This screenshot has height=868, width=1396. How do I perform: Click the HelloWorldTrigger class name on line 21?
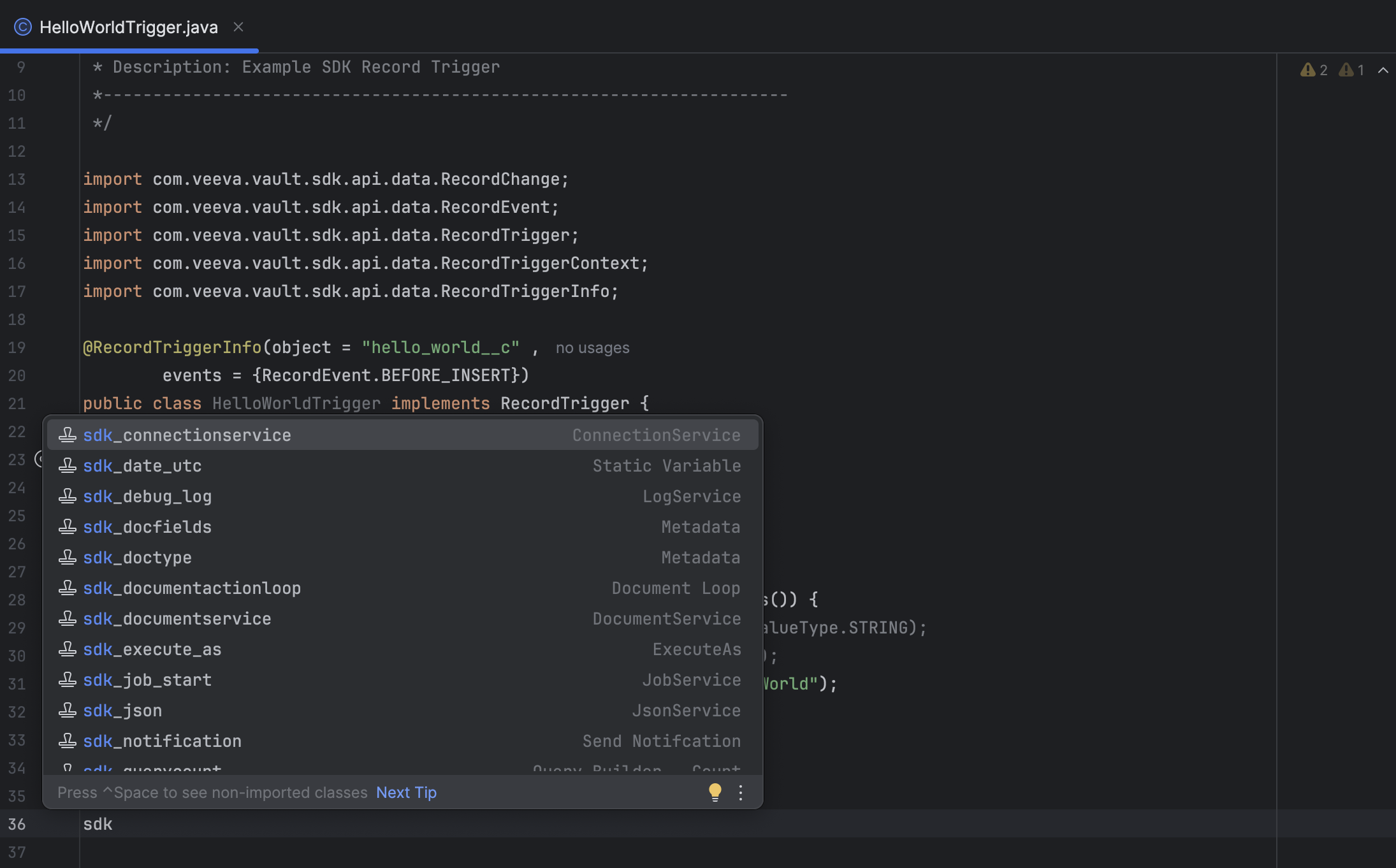click(x=296, y=403)
